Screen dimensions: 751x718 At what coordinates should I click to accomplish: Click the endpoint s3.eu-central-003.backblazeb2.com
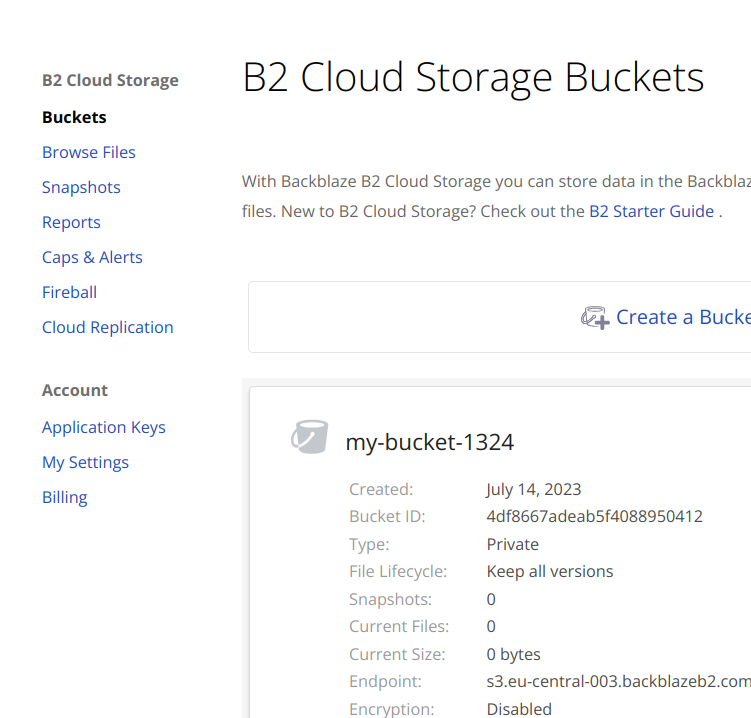click(x=618, y=681)
